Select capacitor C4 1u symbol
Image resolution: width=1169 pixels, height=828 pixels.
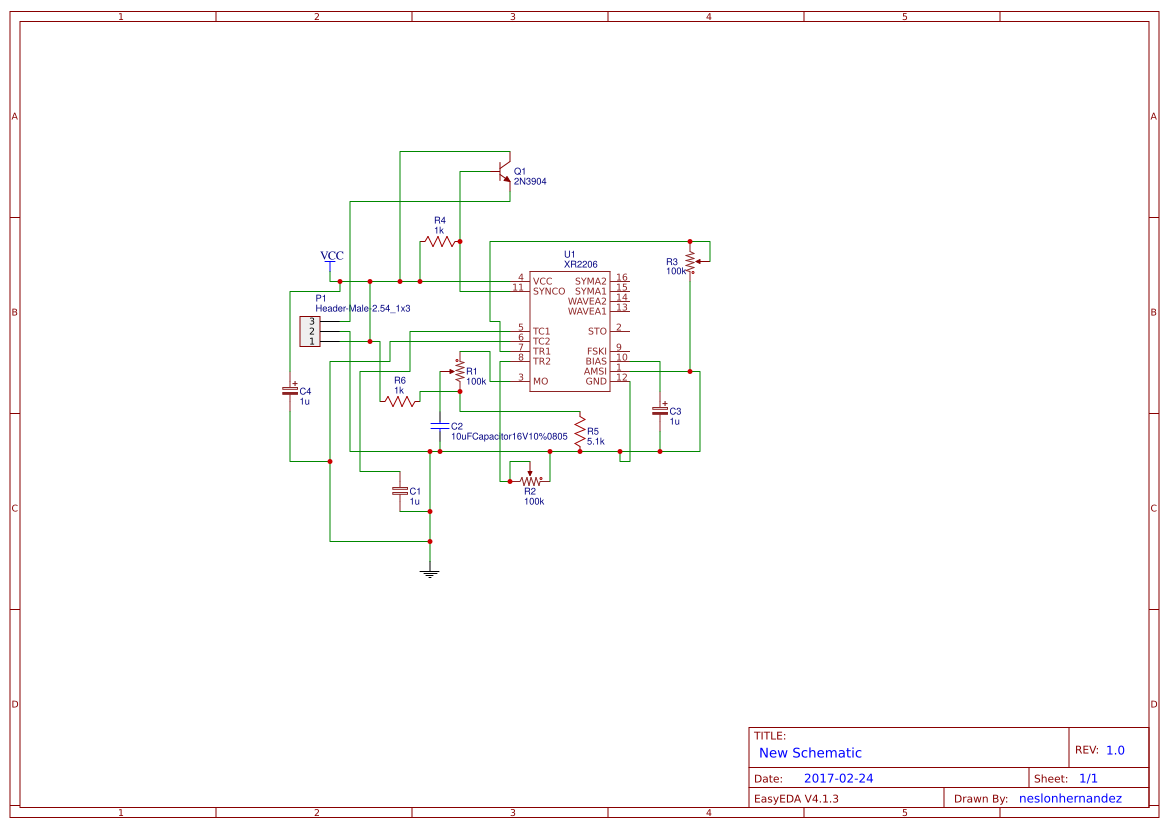click(292, 392)
